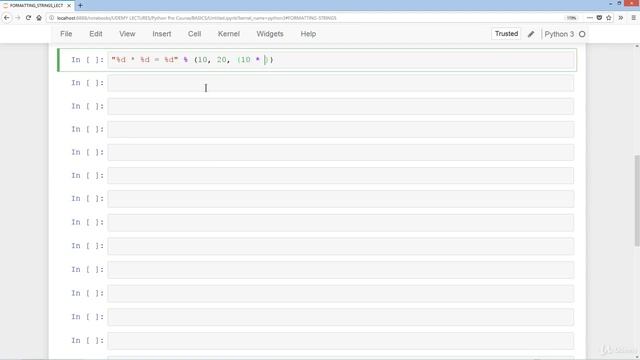The height and width of the screenshot is (360, 640).
Task: Open the Help menu
Action: point(308,34)
